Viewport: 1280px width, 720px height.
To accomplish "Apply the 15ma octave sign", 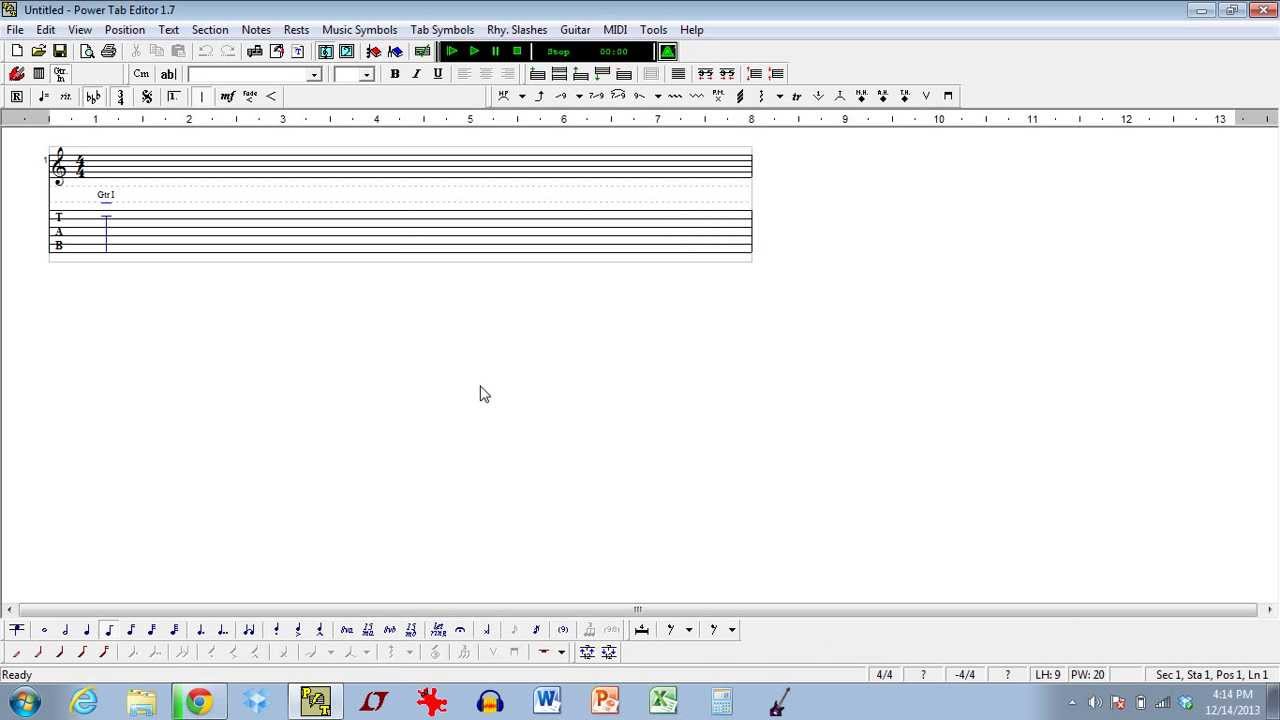I will [368, 630].
